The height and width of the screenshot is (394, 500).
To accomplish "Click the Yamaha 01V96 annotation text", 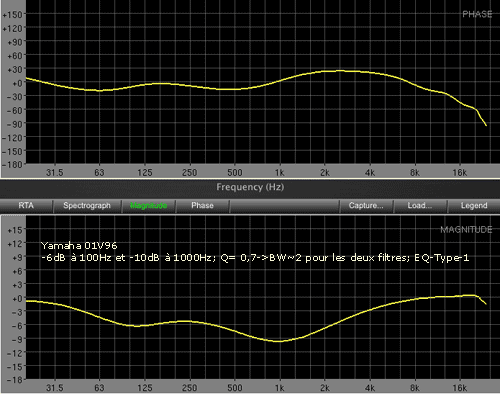I will pos(79,246).
